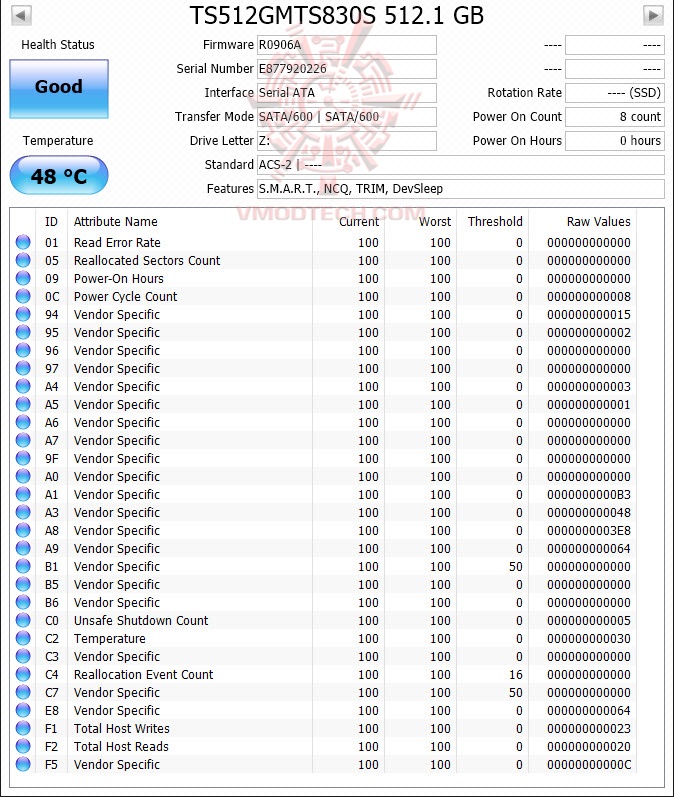Viewport: 674px width, 797px height.
Task: Click status orb for attribute A9
Action: click(23, 548)
